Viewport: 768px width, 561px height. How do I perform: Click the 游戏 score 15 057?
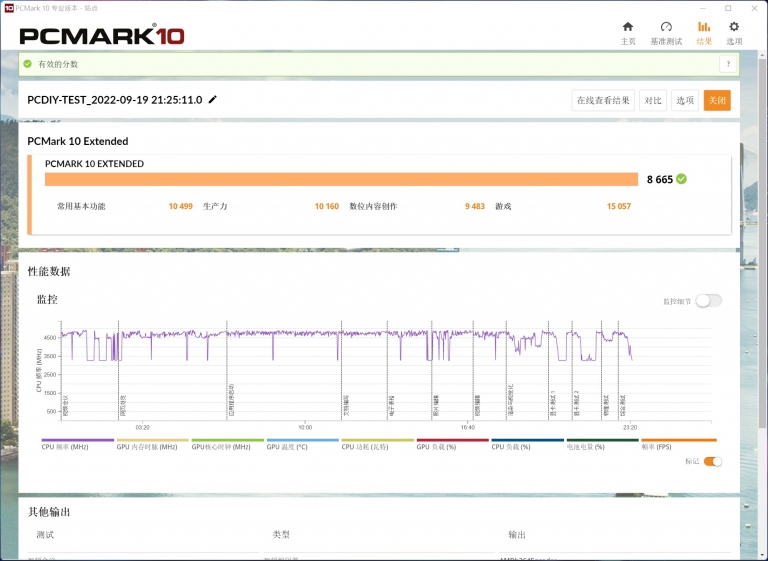(x=619, y=206)
